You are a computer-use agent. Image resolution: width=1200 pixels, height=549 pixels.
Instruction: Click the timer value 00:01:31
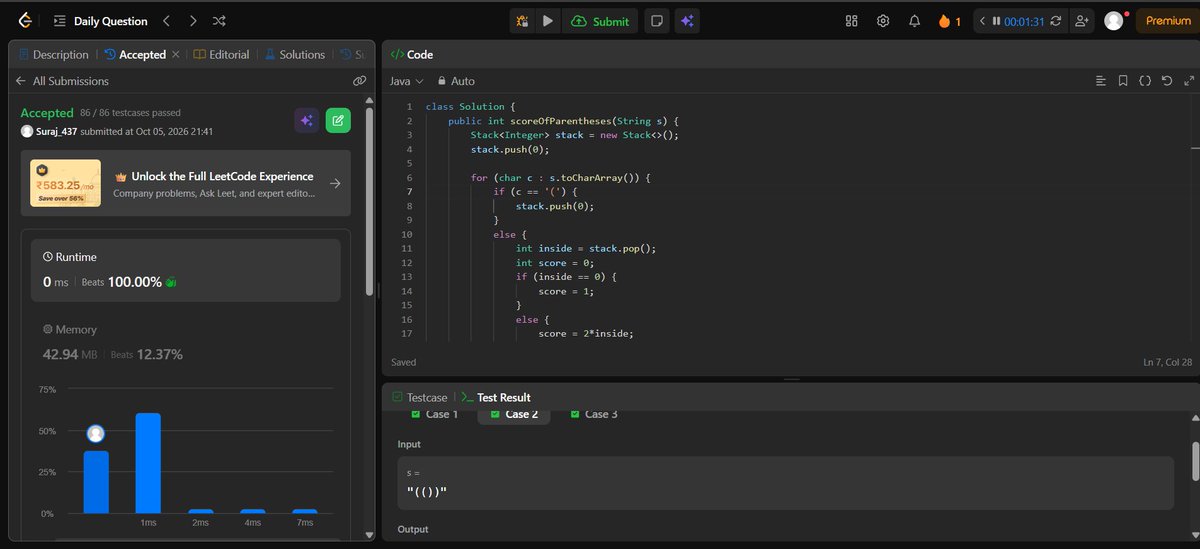[x=1024, y=21]
